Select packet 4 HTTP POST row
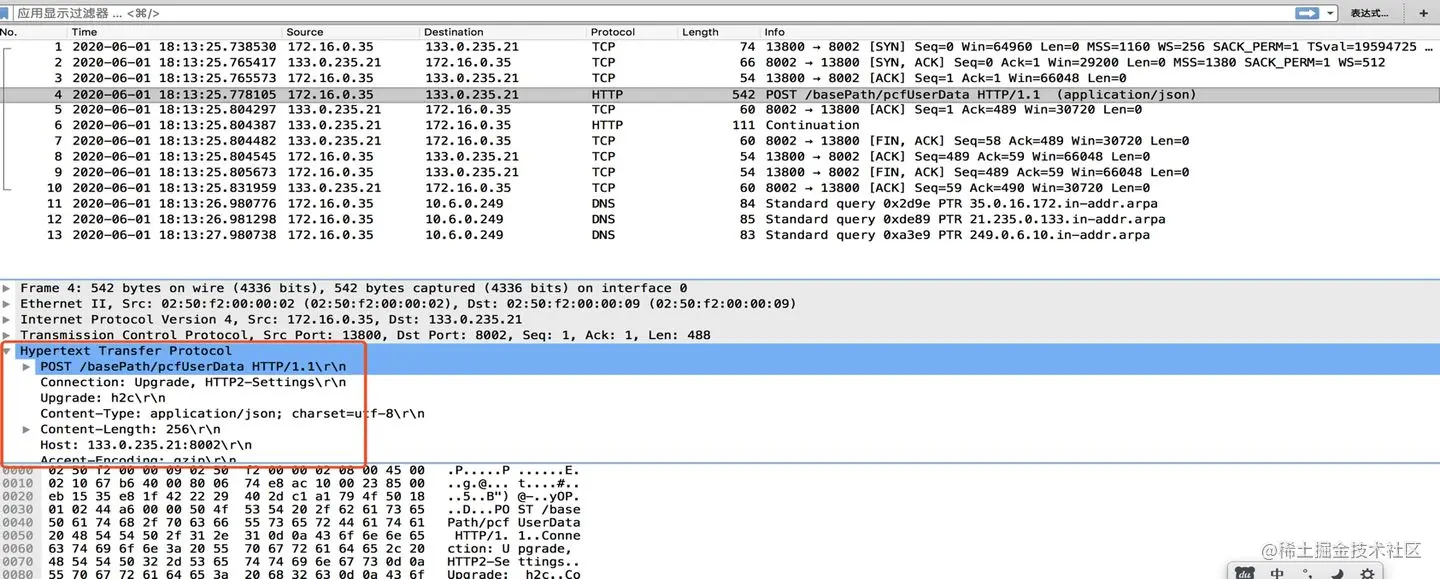 (720, 94)
